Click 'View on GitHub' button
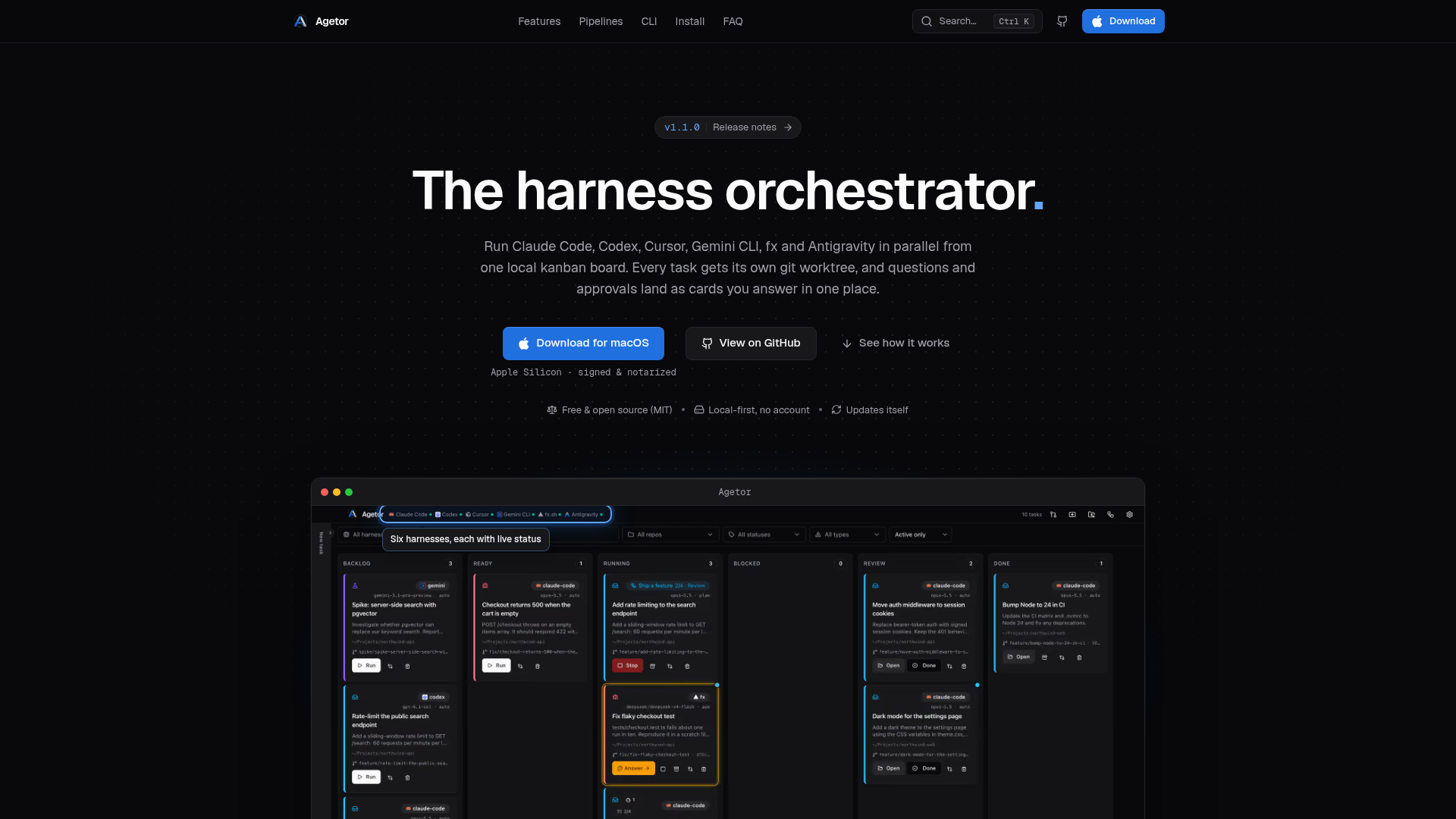1456x819 pixels. coord(751,344)
